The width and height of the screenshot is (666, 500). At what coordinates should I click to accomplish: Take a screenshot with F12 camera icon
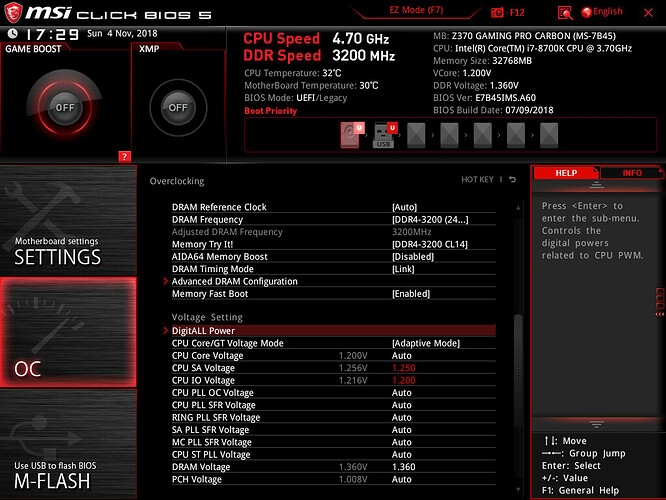click(497, 13)
